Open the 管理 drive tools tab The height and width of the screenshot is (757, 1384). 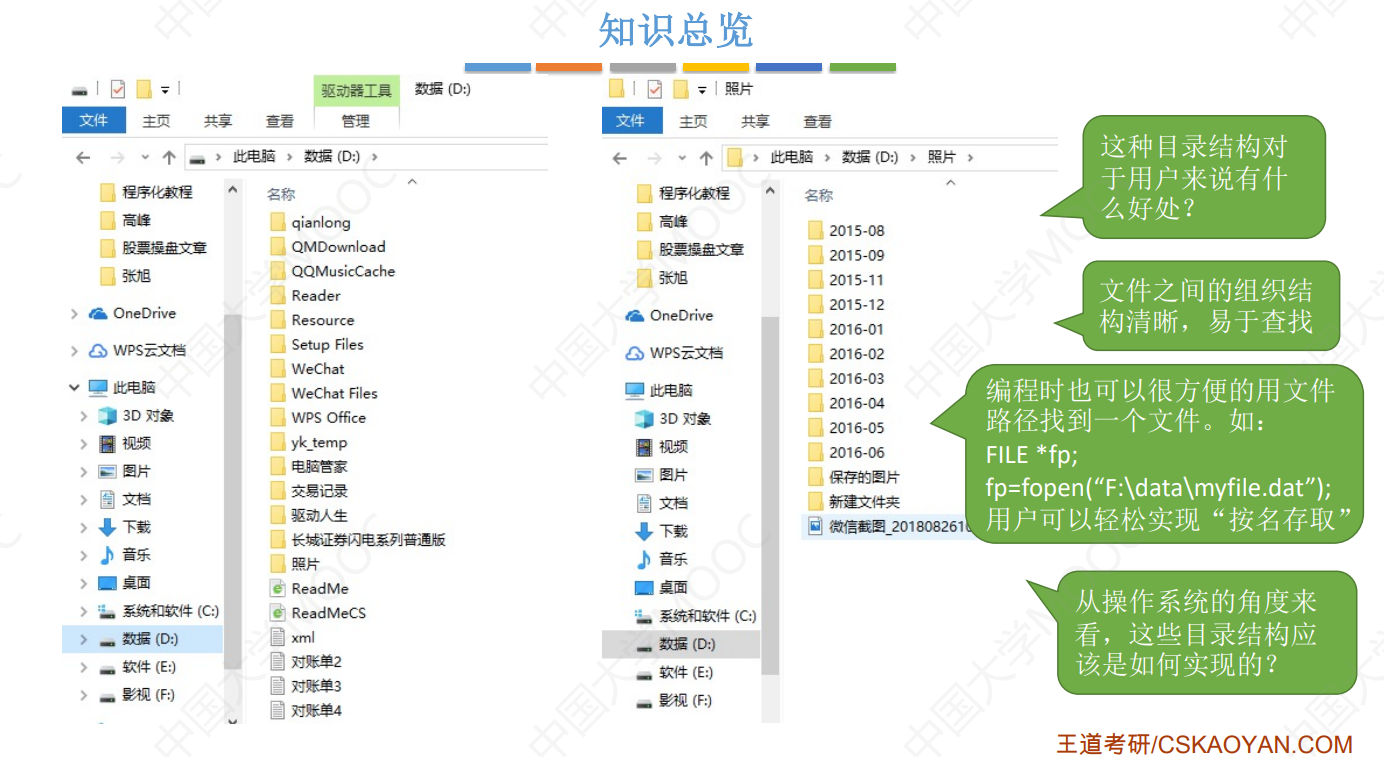356,121
